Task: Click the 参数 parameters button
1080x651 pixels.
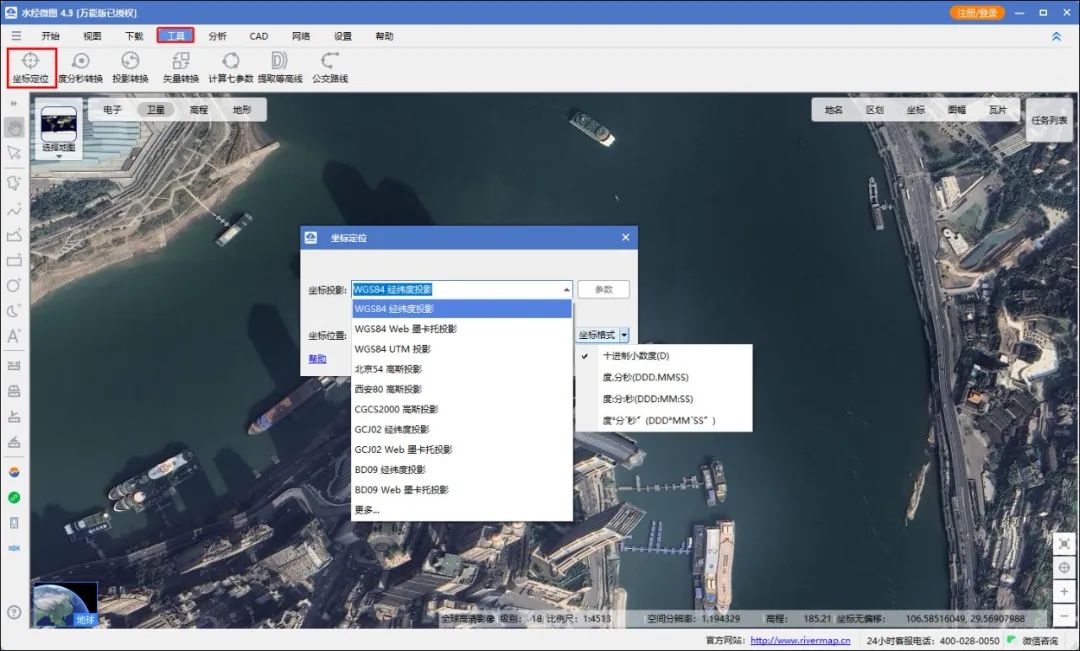Action: coord(604,289)
